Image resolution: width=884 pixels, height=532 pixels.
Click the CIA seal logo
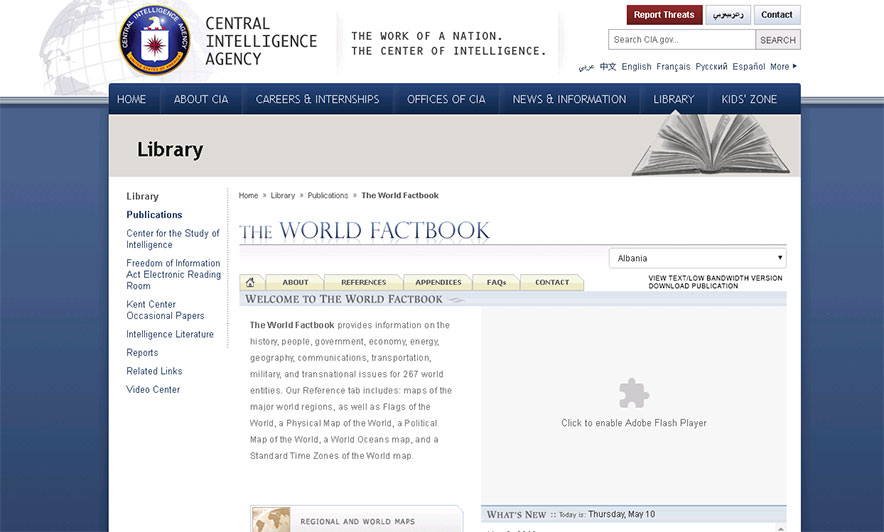(154, 41)
